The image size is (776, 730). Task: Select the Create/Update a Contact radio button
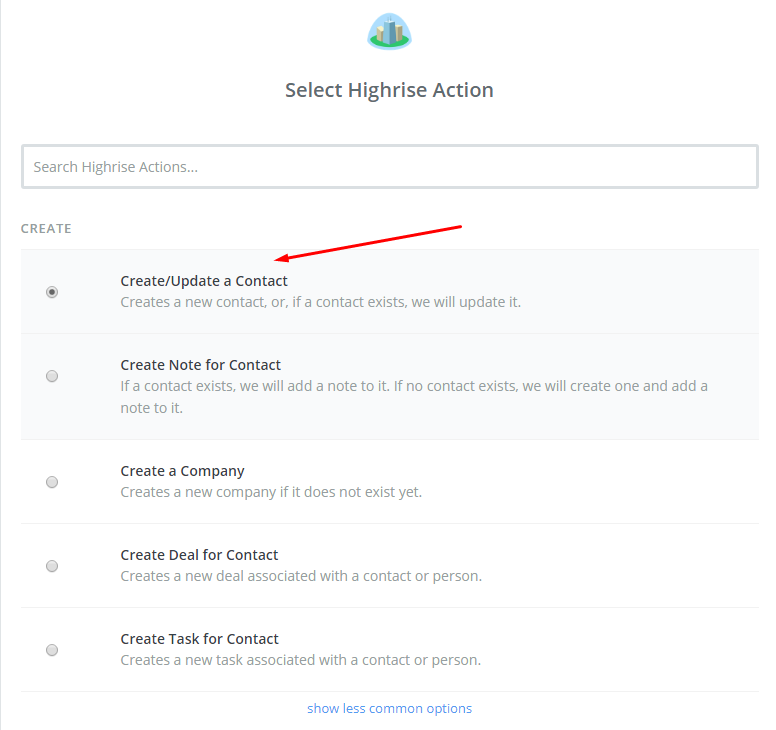tap(52, 292)
